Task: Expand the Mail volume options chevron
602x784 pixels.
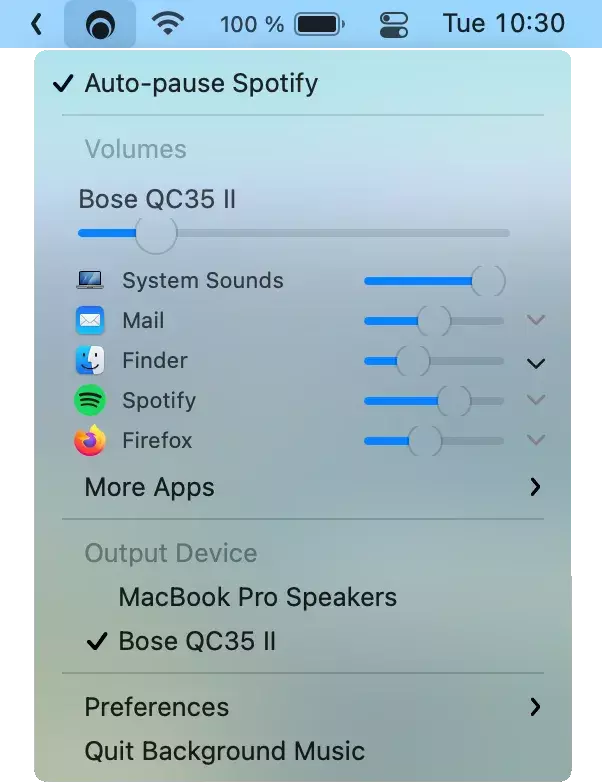Action: click(536, 320)
